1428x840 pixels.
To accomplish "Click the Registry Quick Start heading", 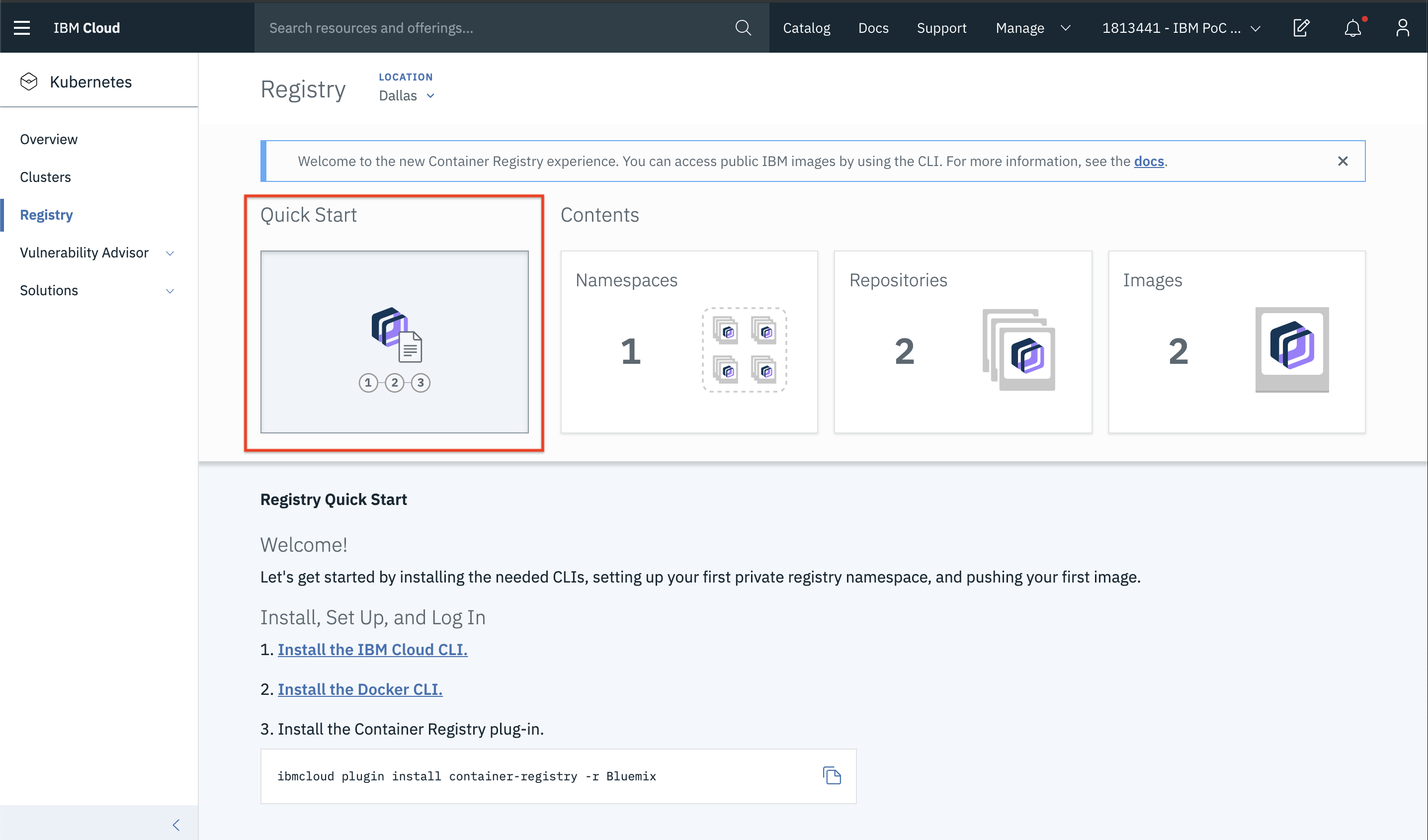I will pyautogui.click(x=333, y=500).
